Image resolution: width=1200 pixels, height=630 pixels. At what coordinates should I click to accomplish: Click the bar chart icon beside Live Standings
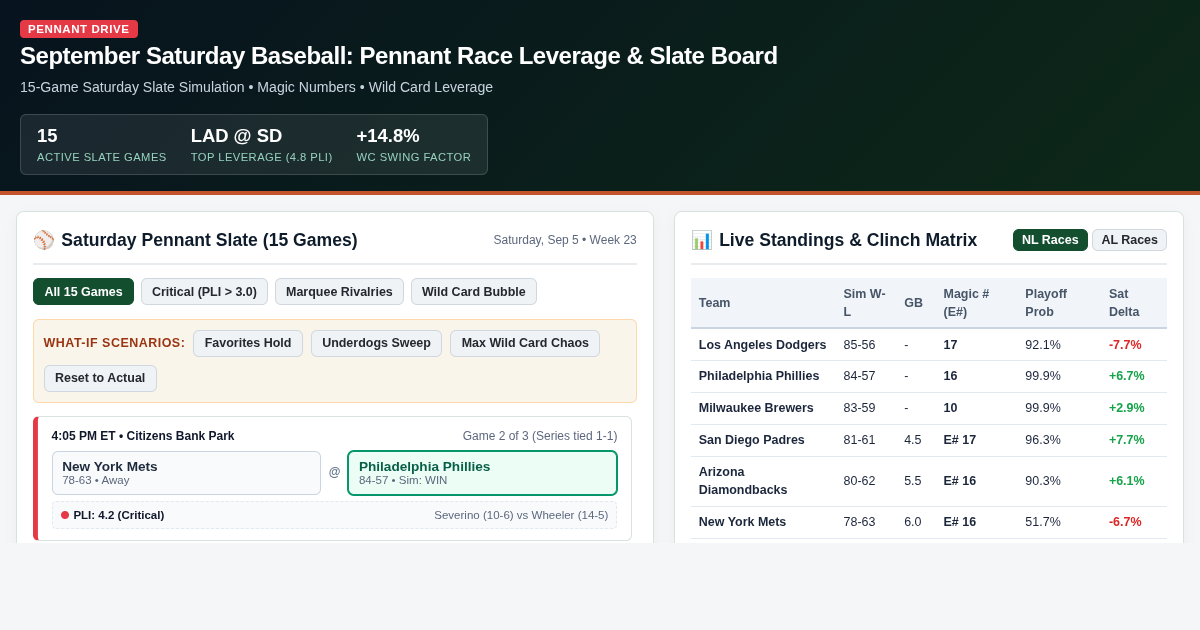point(702,240)
